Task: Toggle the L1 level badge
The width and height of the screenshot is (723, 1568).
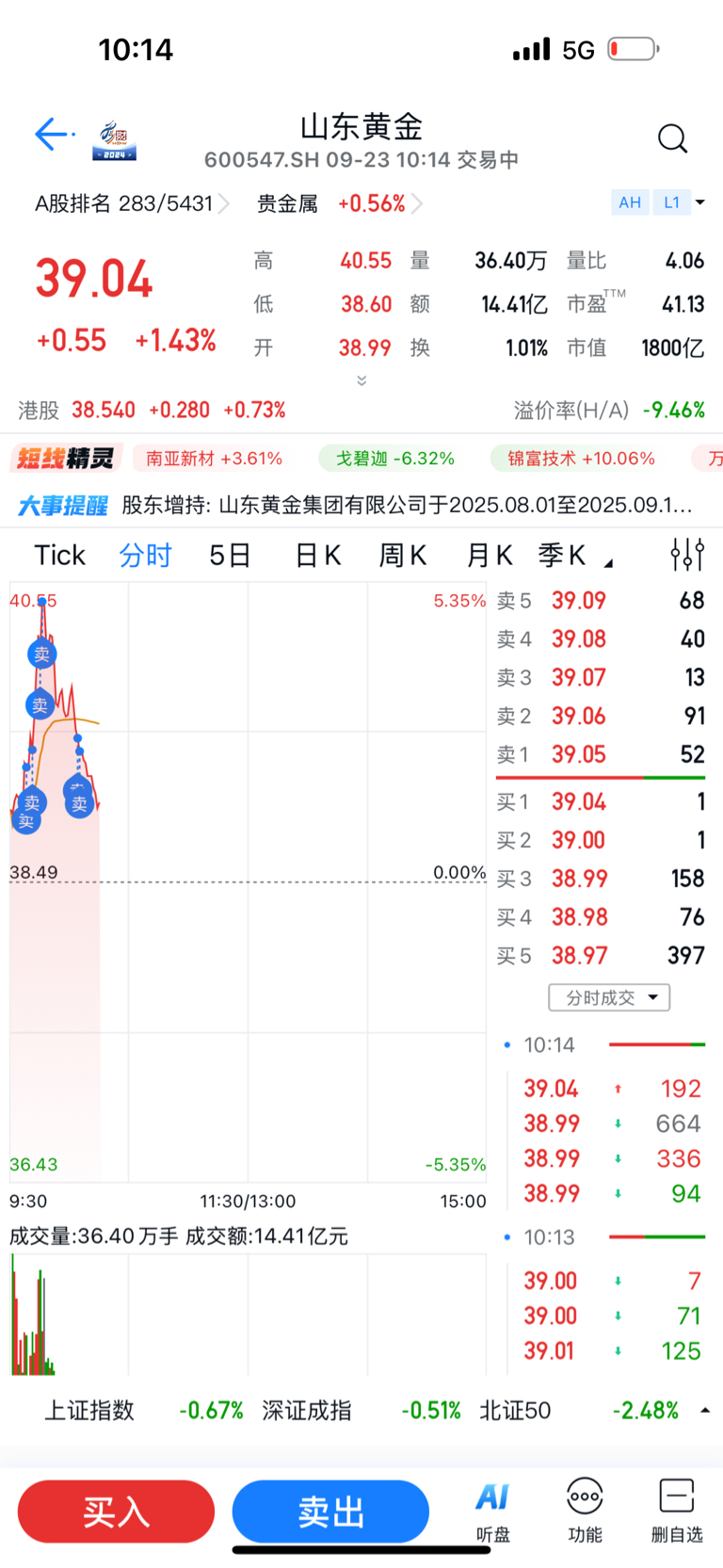Action: click(x=671, y=202)
